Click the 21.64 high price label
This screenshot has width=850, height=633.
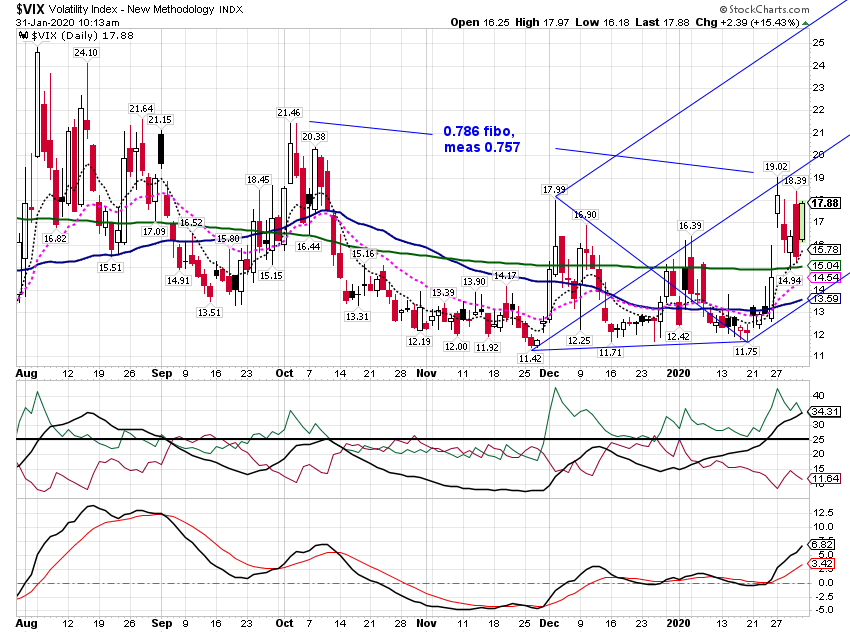[x=141, y=108]
